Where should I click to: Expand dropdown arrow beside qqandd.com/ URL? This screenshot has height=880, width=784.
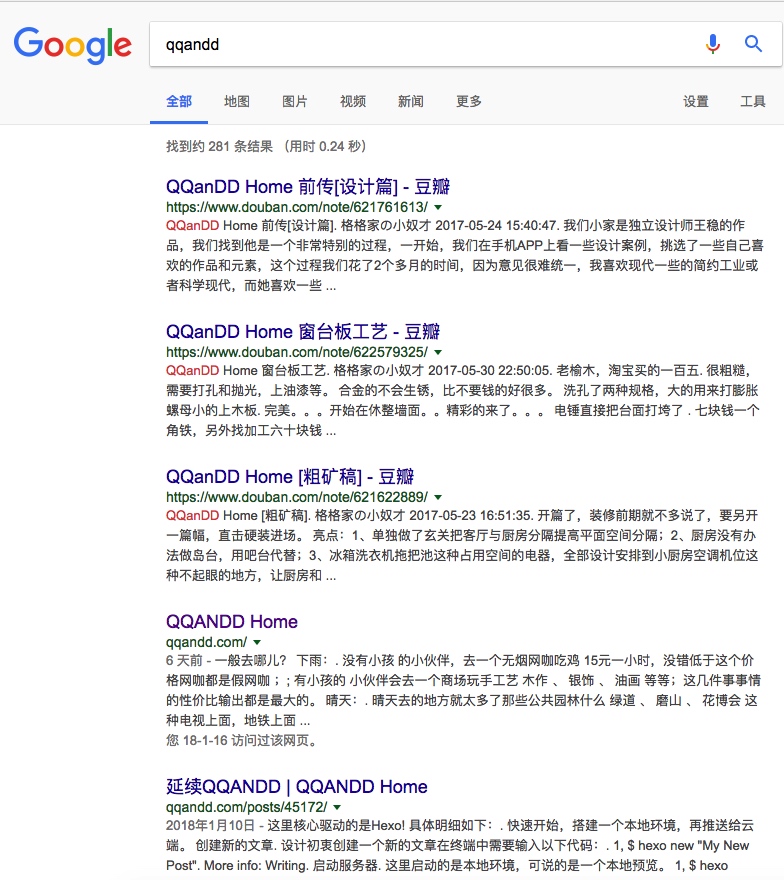pyautogui.click(x=257, y=642)
